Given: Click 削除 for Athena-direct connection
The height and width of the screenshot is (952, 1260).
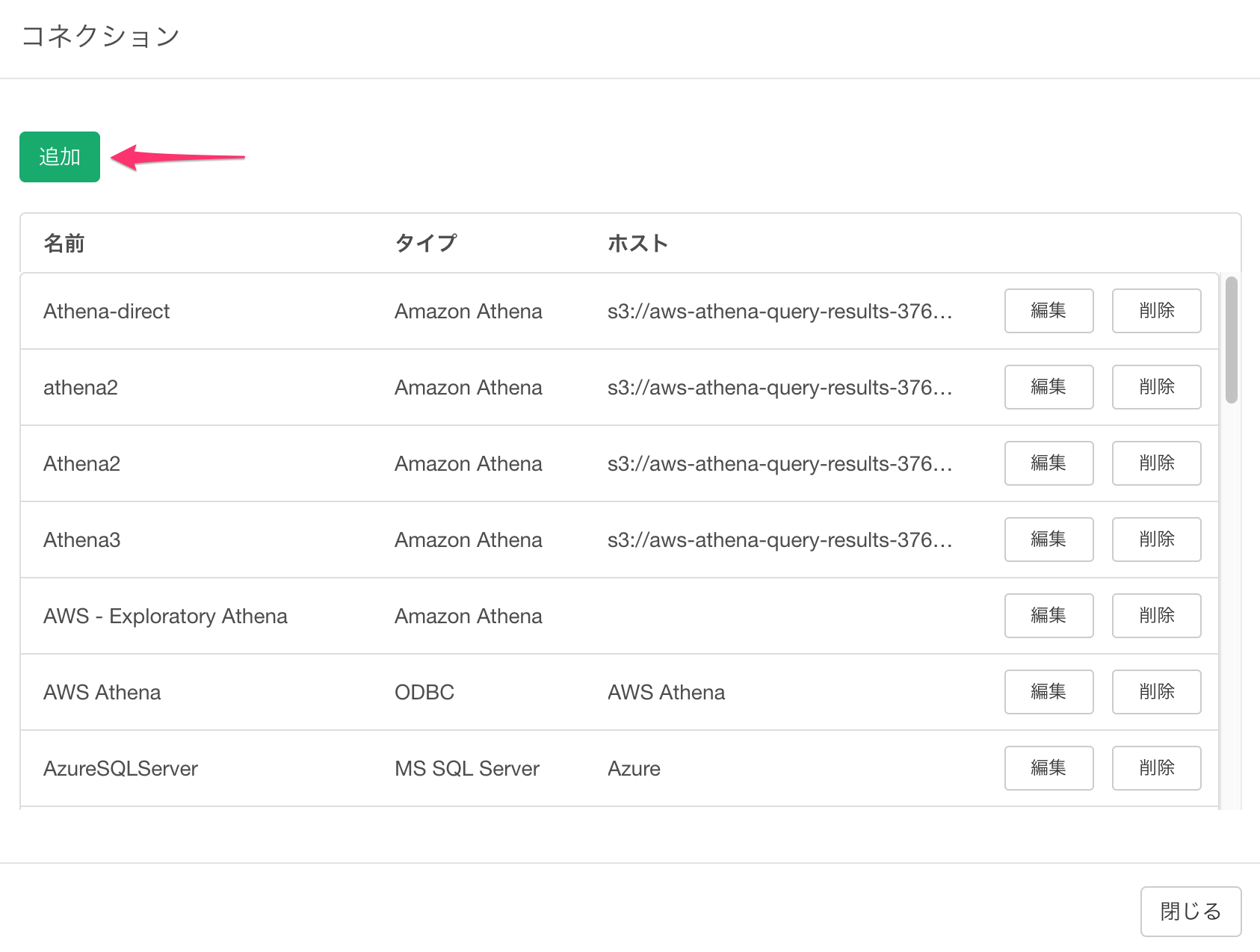Looking at the screenshot, I should (1156, 311).
